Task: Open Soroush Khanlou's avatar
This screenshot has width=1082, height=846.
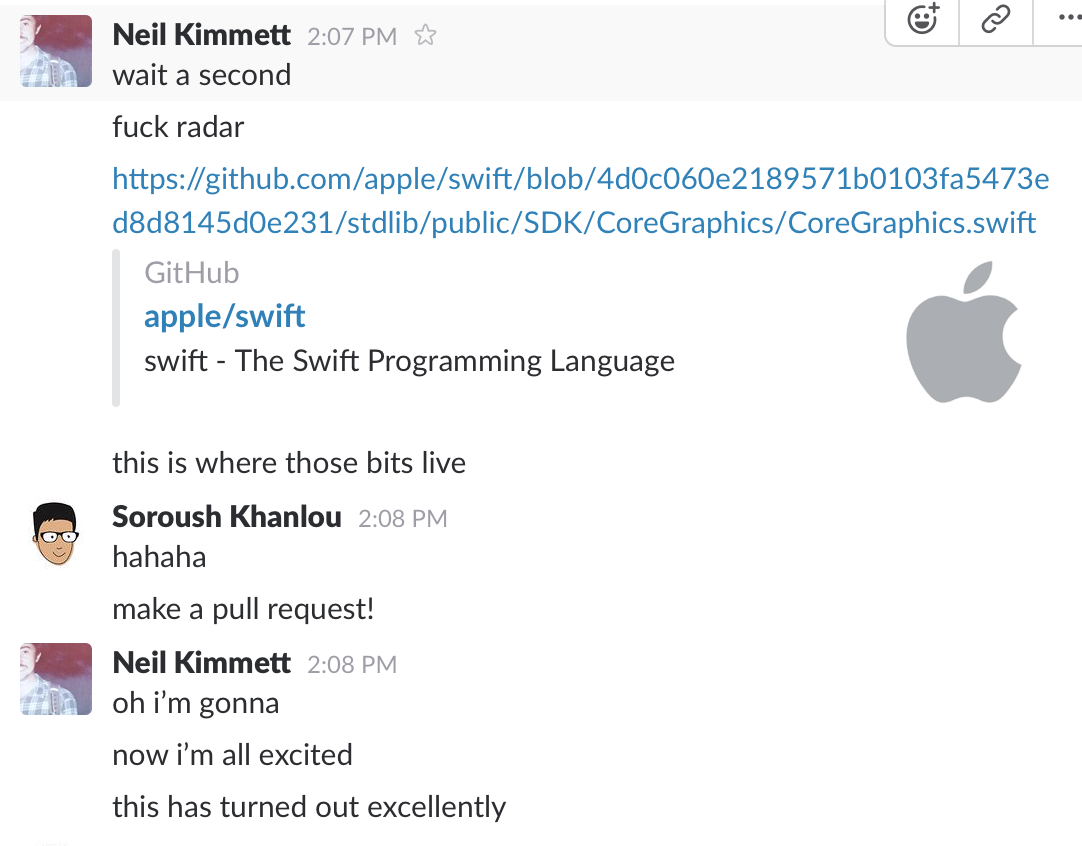Action: (x=56, y=535)
